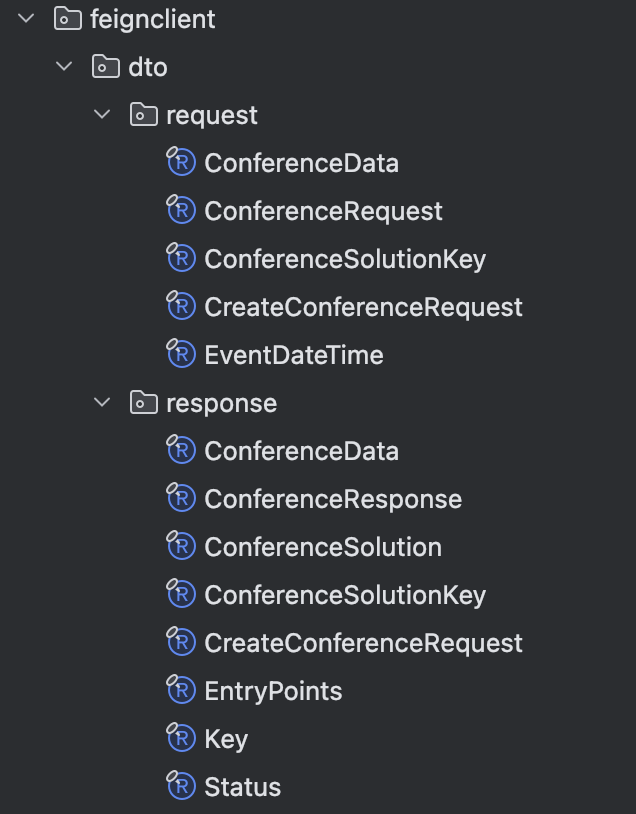
Task: Click the response package folder icon
Action: pos(143,403)
